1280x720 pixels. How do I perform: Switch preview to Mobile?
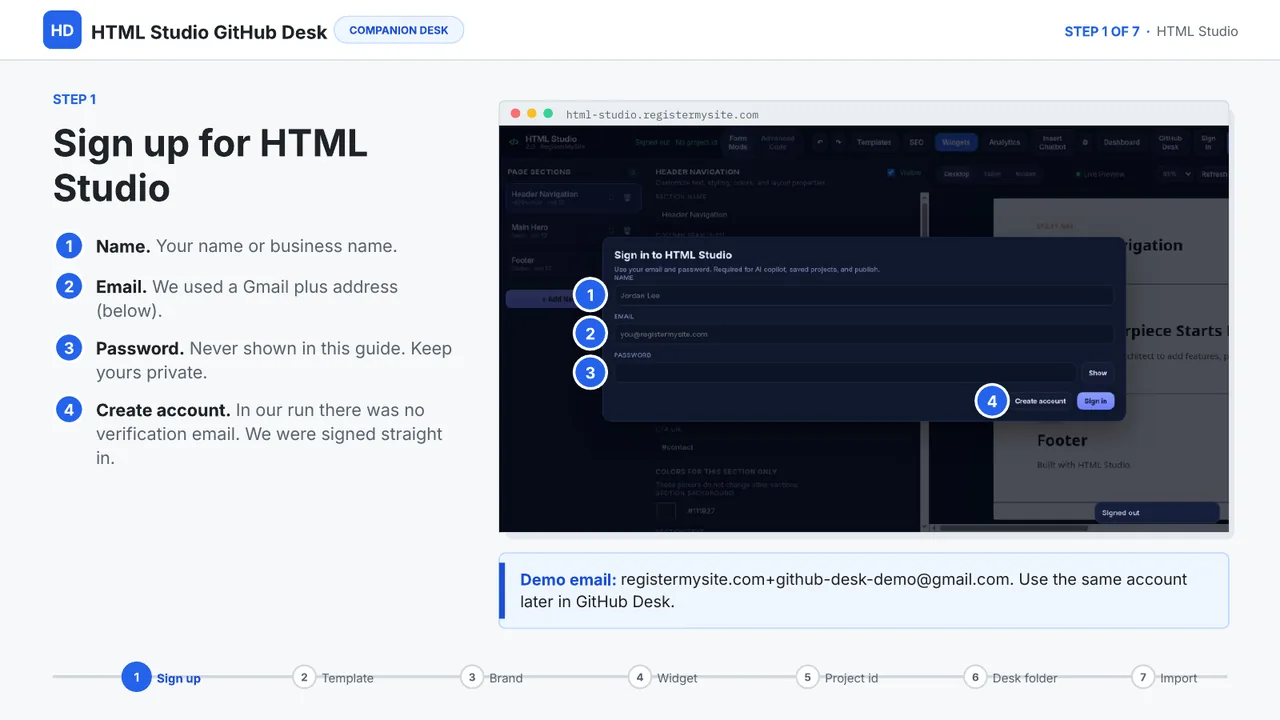click(x=1025, y=174)
